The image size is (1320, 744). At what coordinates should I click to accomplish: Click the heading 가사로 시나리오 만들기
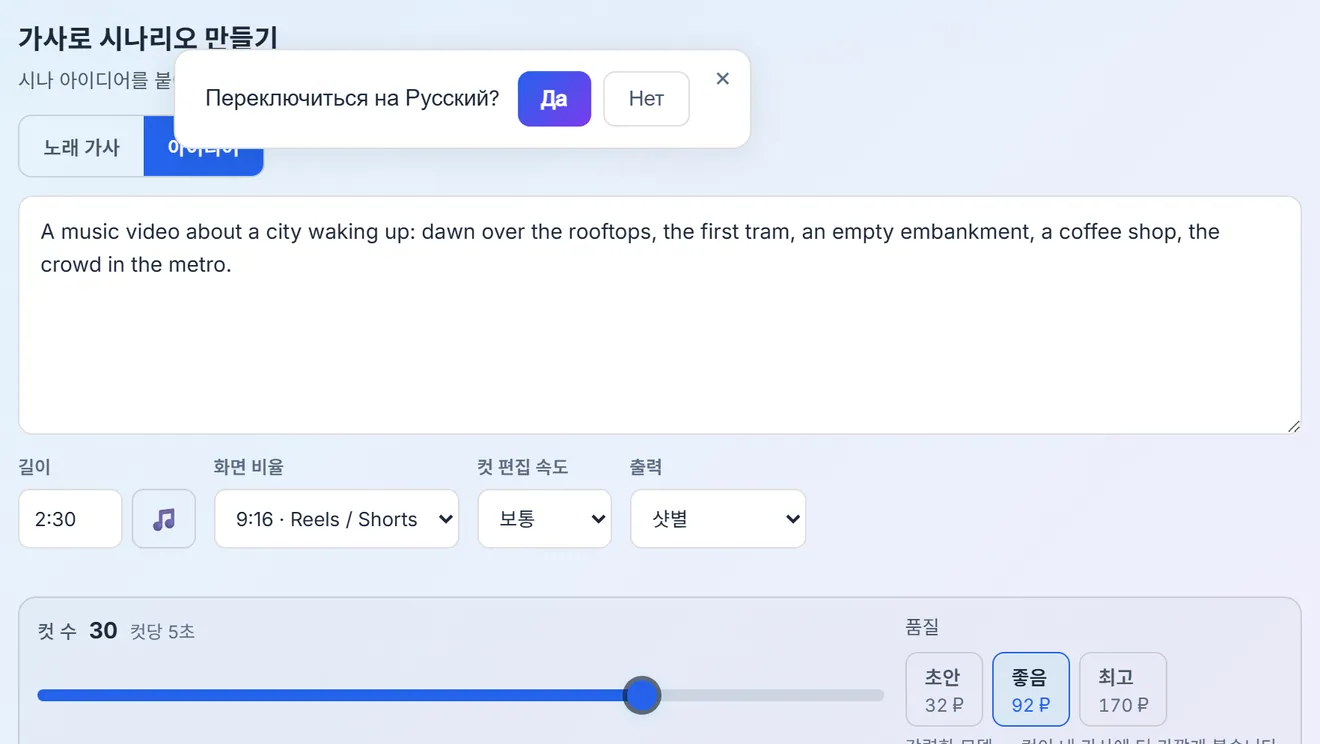pyautogui.click(x=148, y=39)
